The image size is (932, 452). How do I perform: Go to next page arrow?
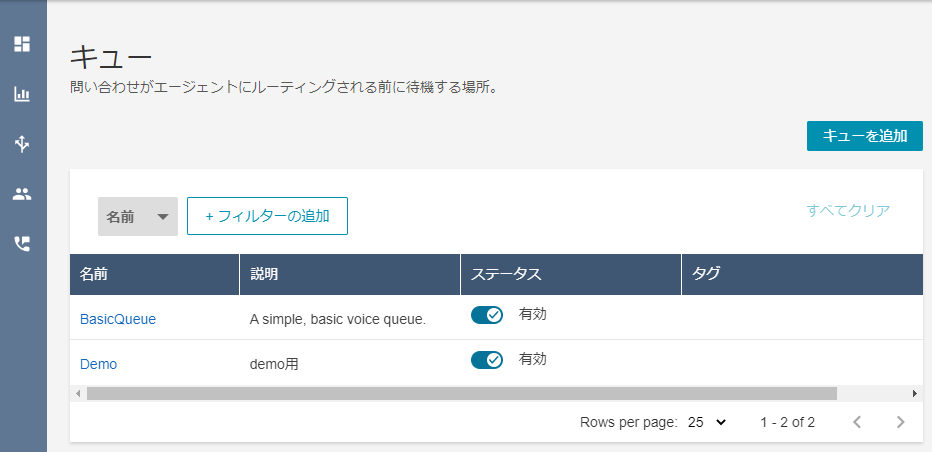pyautogui.click(x=900, y=422)
